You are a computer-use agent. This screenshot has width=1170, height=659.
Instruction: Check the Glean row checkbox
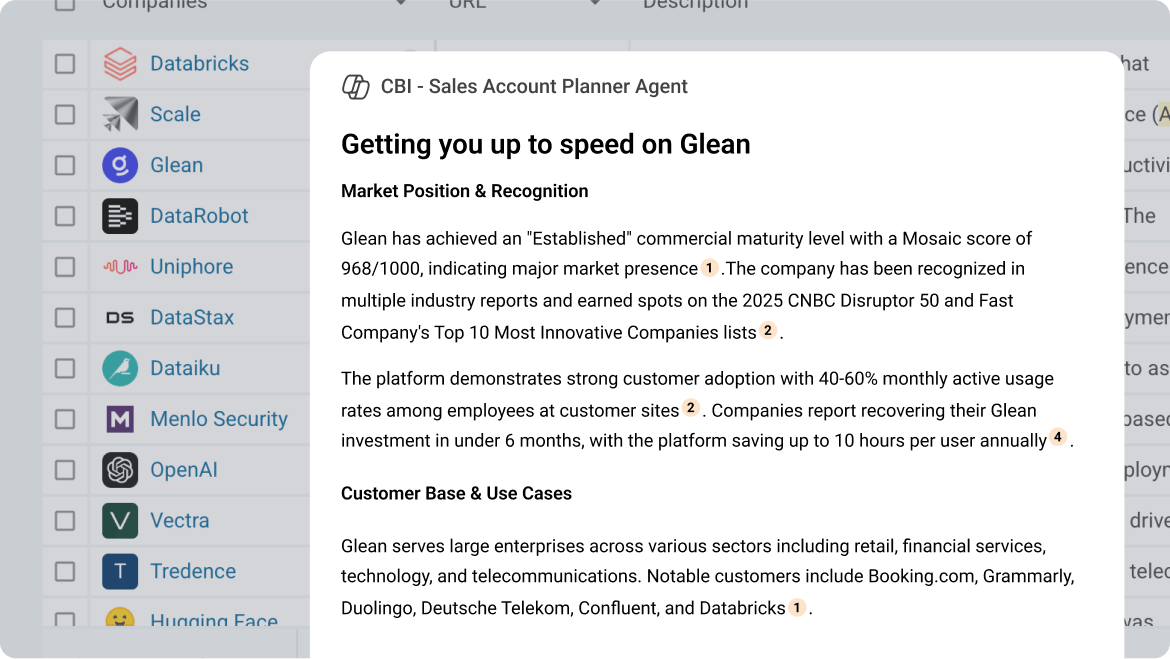[x=65, y=165]
